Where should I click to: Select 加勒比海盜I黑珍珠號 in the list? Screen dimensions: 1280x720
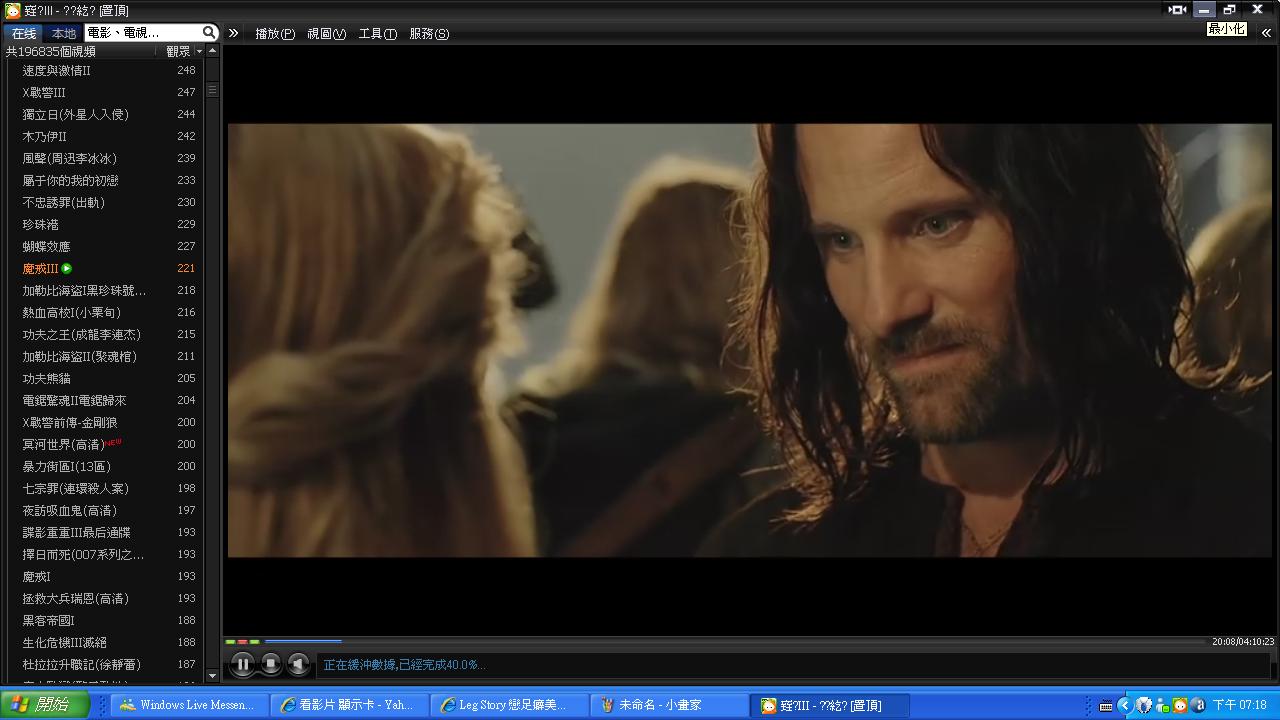(85, 291)
